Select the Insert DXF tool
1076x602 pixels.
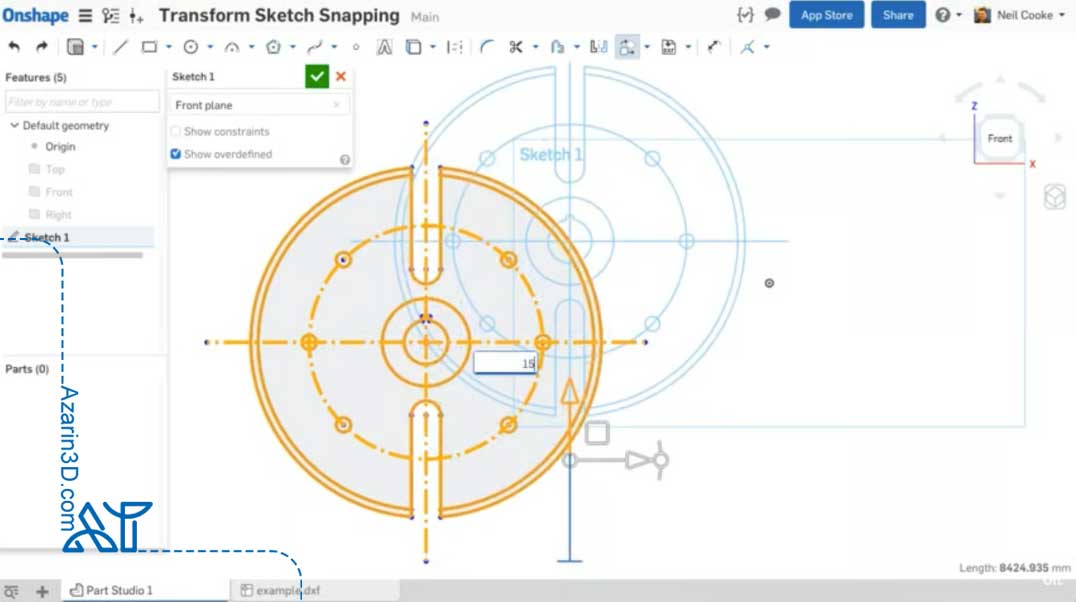(668, 47)
